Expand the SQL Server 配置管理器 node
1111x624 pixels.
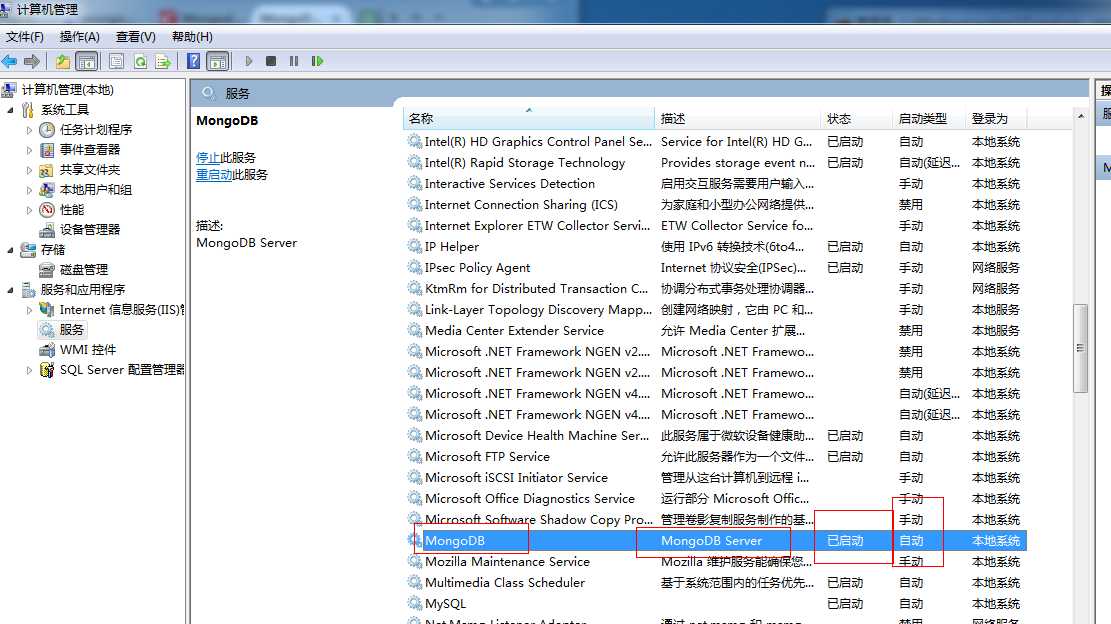click(29, 370)
